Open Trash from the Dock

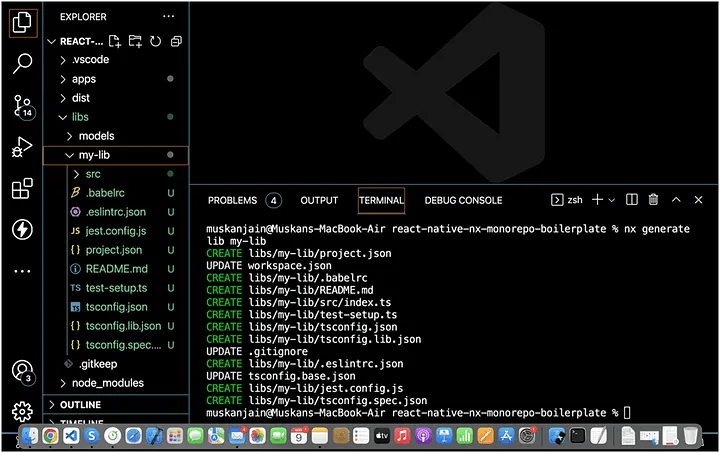(690, 436)
